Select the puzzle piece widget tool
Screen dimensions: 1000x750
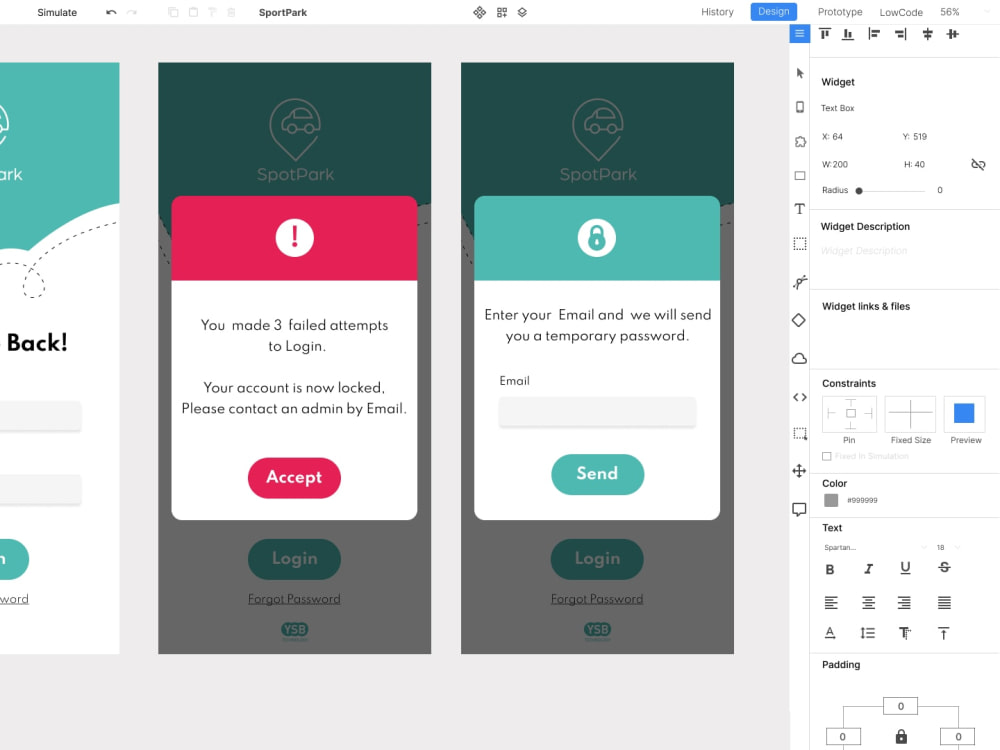[800, 142]
